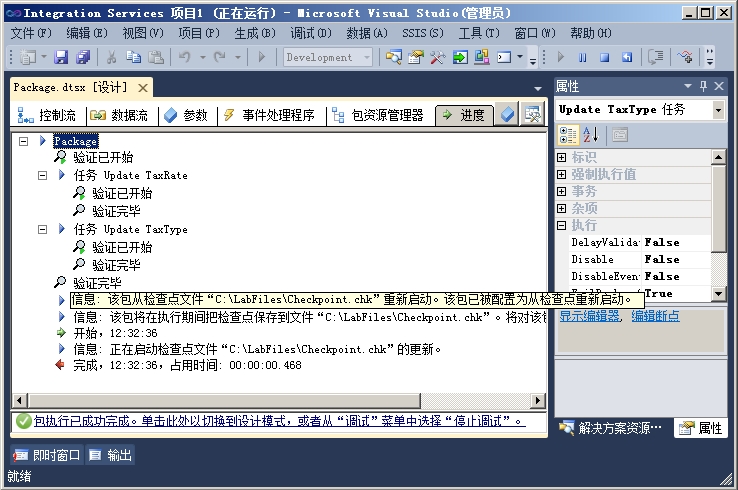The image size is (738, 490).
Task: Open the new project dropdown arrow
Action: 44,57
